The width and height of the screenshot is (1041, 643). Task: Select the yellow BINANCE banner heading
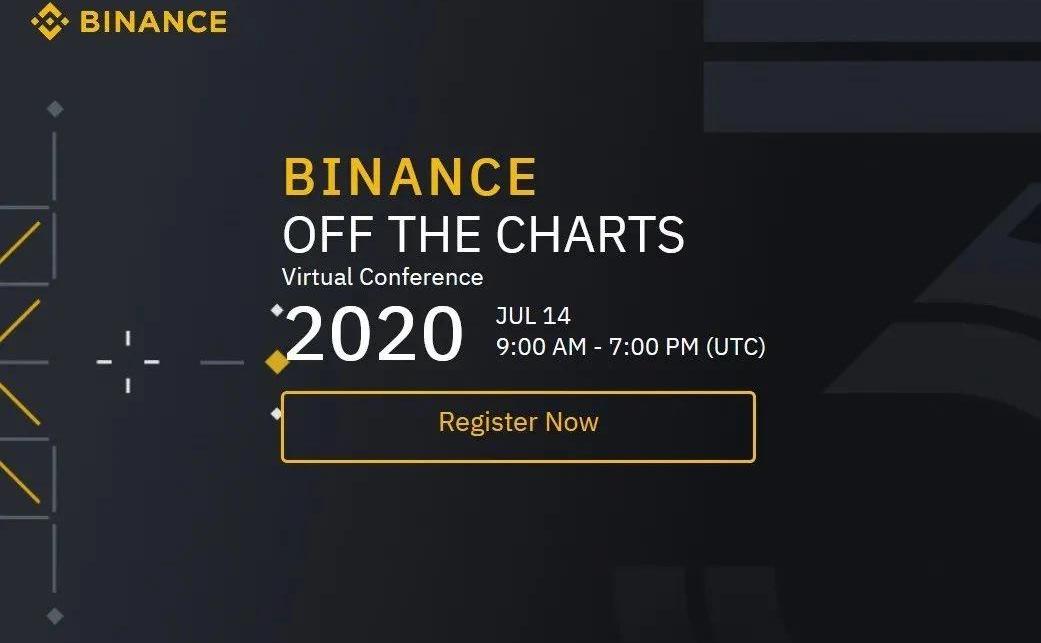click(x=410, y=177)
